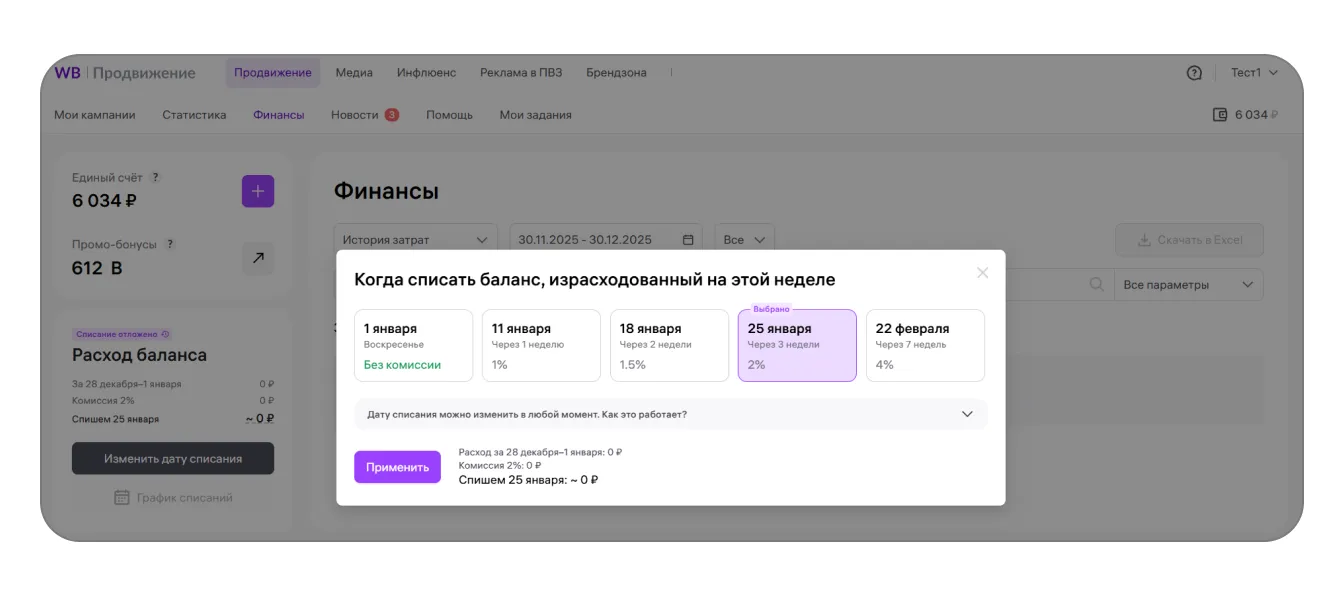
Task: Click the help question mark icon
Action: point(1193,73)
